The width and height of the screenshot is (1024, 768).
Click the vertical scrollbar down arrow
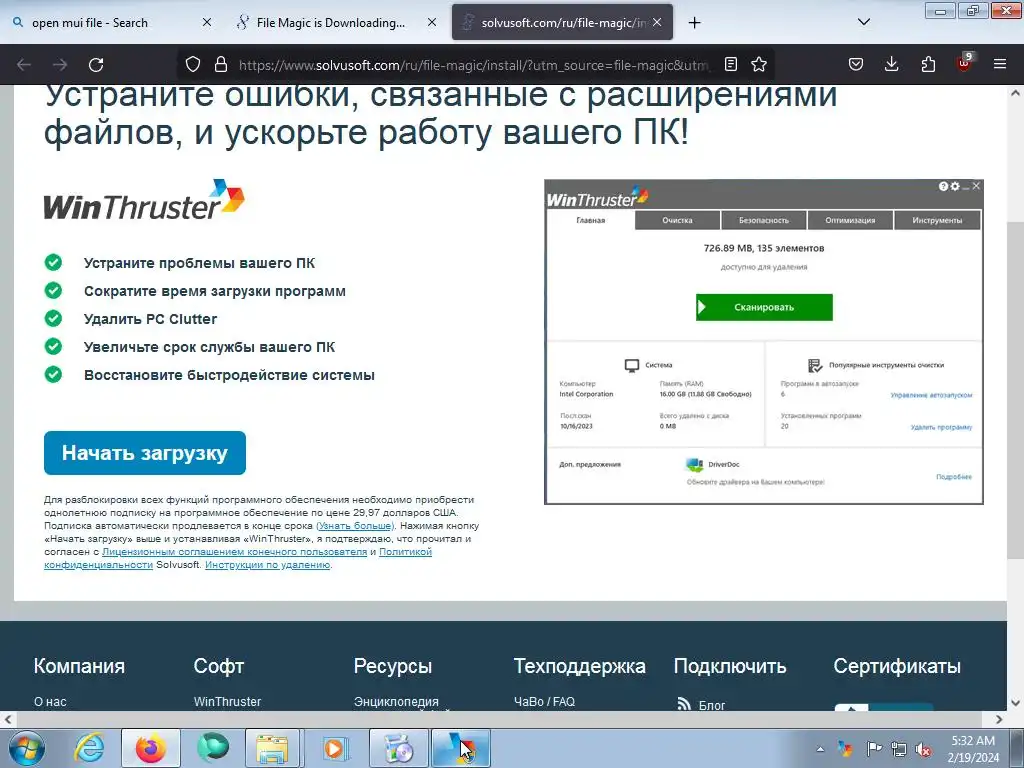coord(1016,703)
